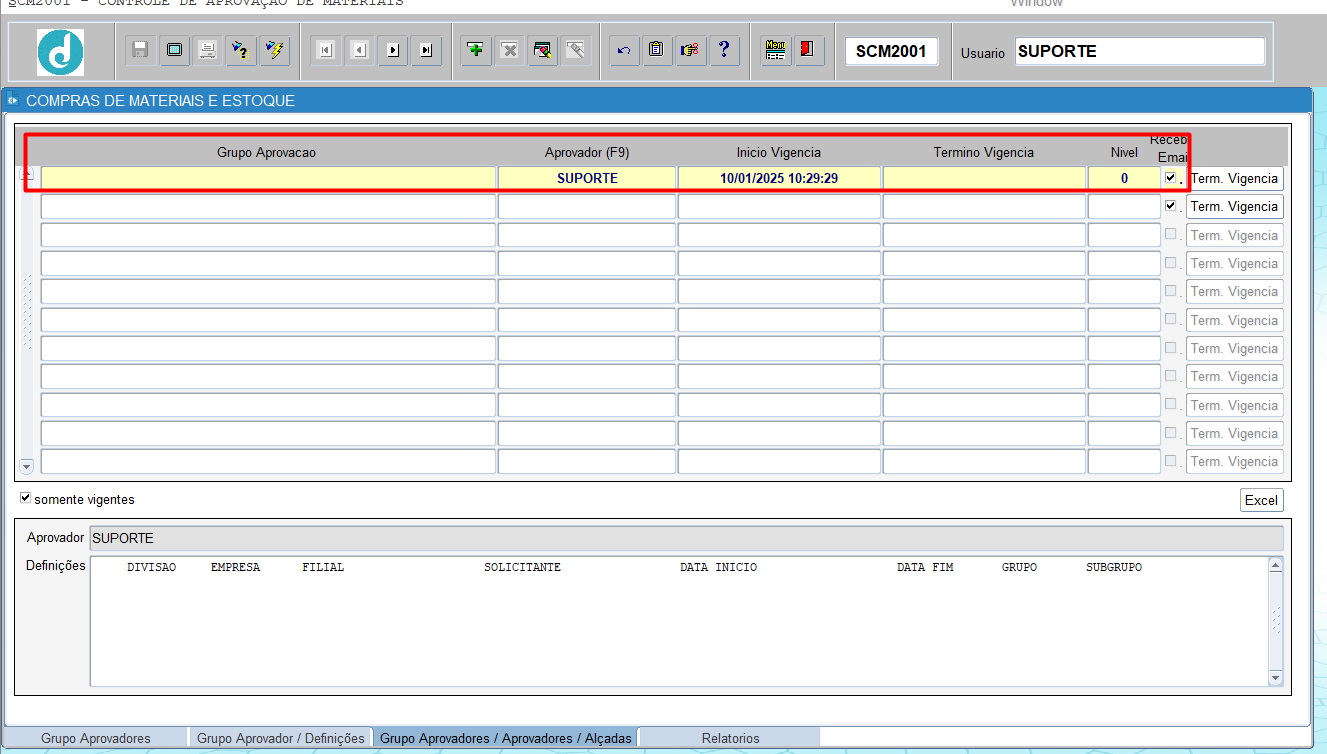Open the 'Grupo Aprovador / Definições' tab
The height and width of the screenshot is (754, 1327).
[281, 738]
